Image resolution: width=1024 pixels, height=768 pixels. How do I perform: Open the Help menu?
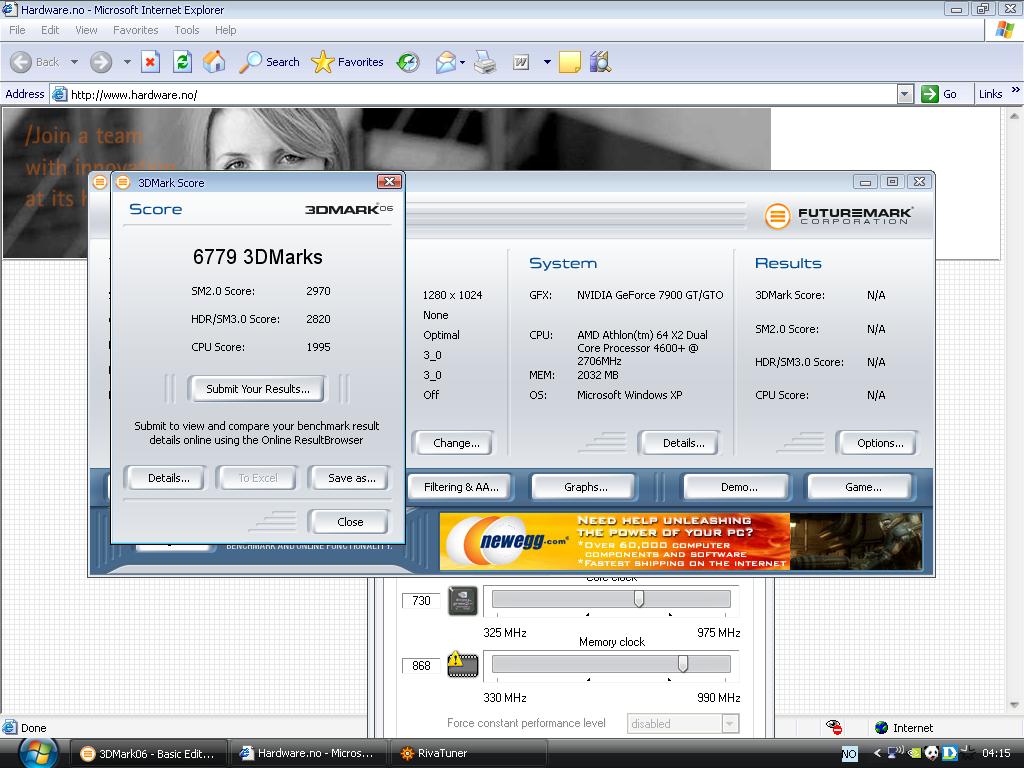[x=225, y=30]
